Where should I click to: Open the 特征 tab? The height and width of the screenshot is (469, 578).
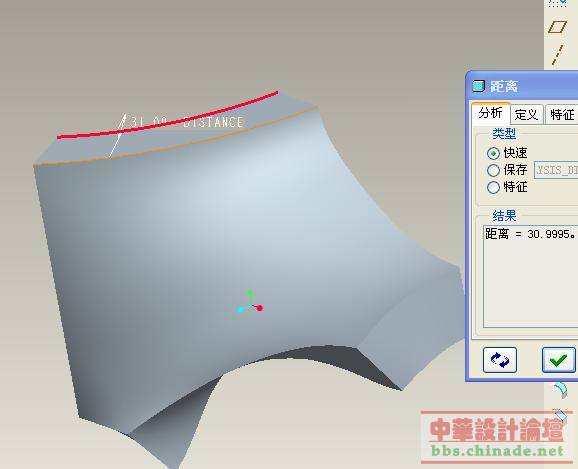coord(561,114)
